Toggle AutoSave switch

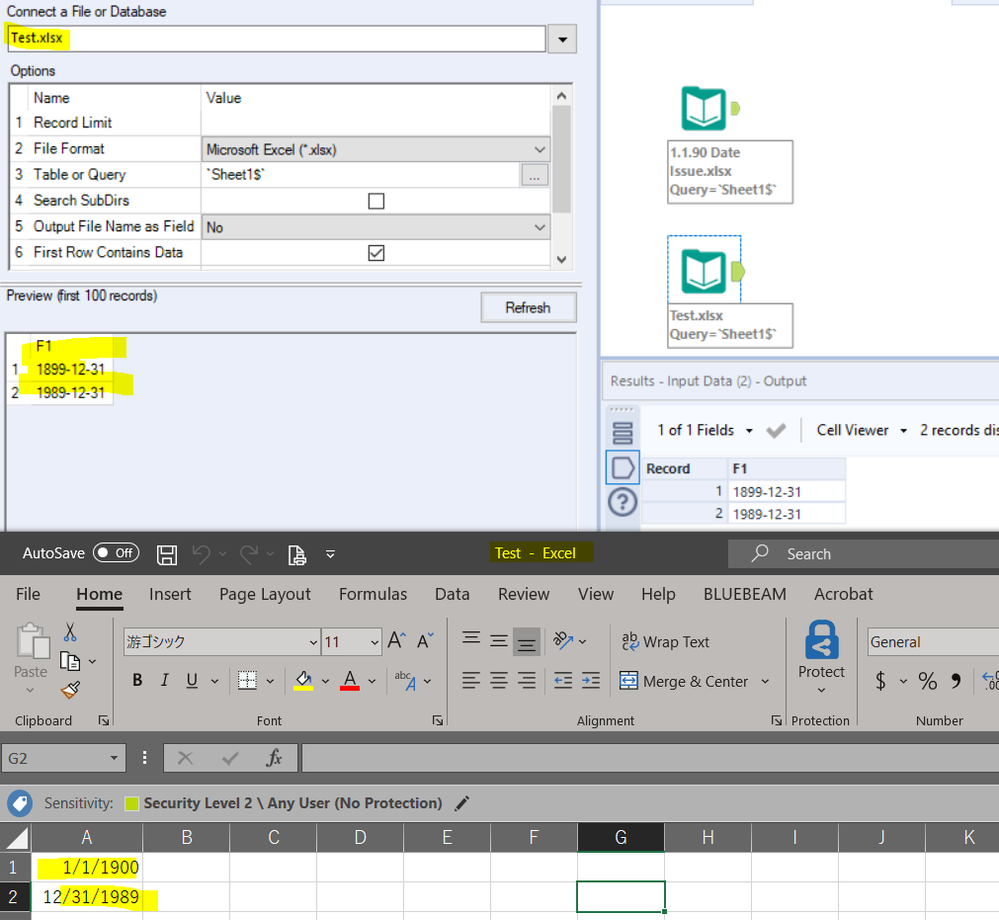116,553
